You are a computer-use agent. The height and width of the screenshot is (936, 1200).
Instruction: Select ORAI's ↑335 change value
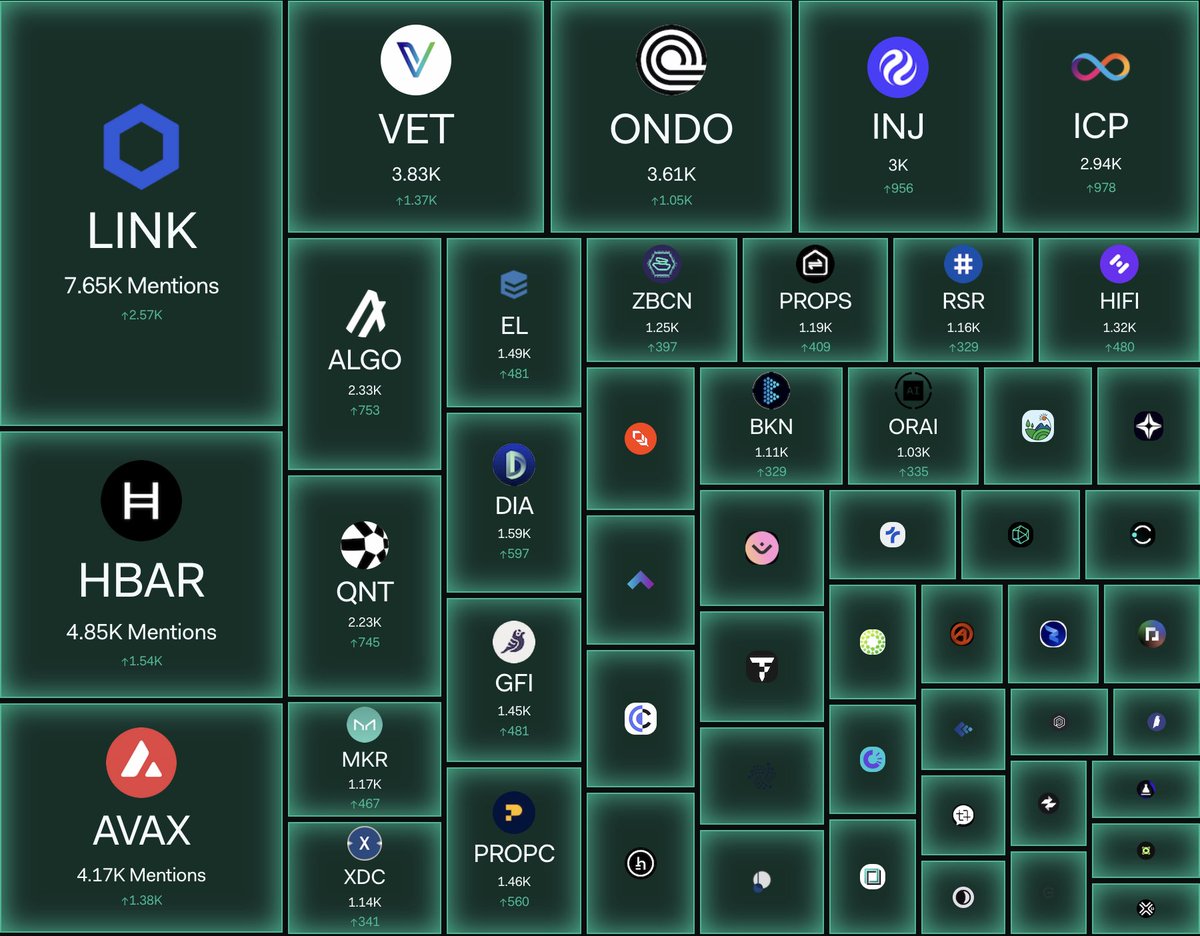pos(913,472)
